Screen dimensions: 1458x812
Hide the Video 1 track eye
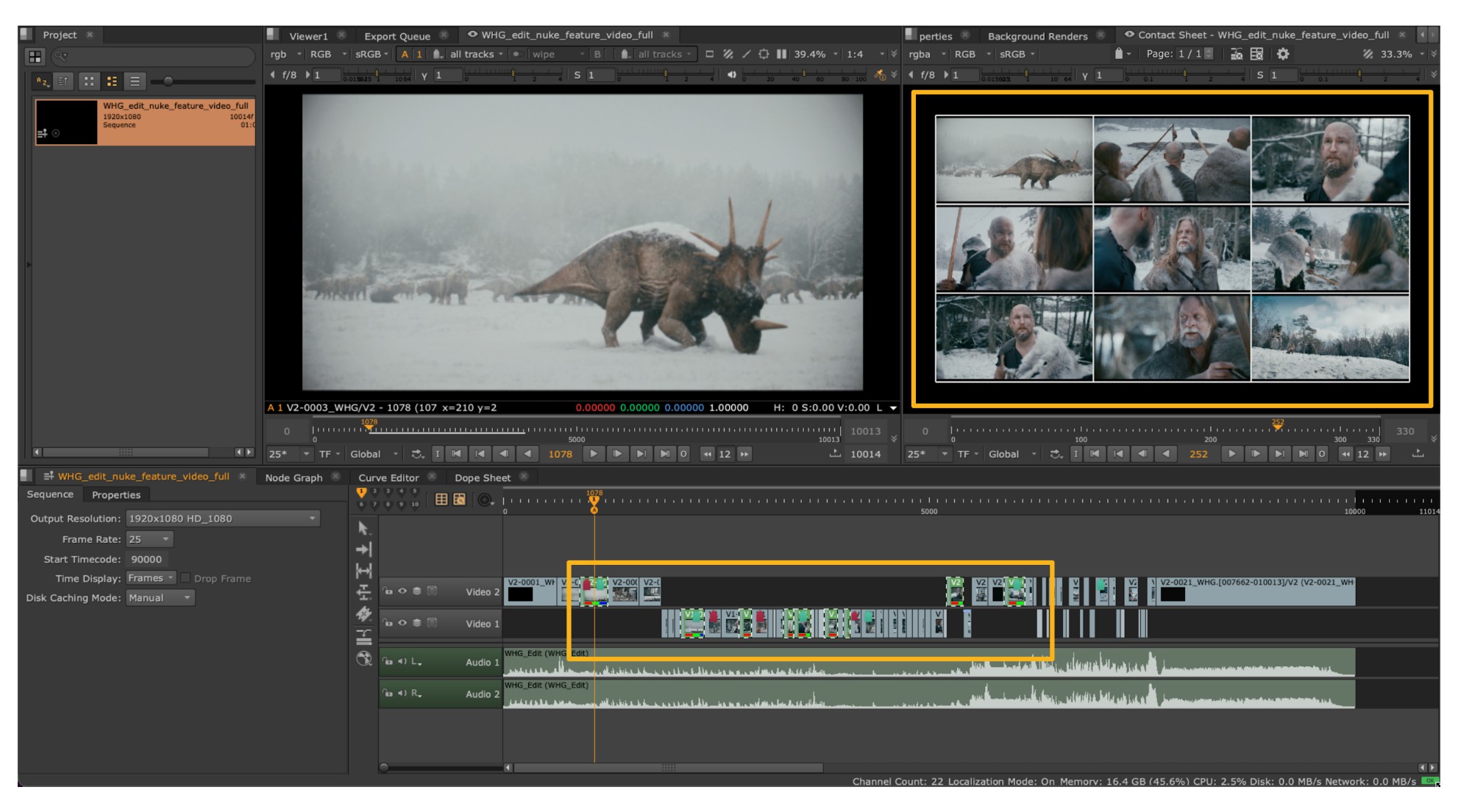click(402, 623)
